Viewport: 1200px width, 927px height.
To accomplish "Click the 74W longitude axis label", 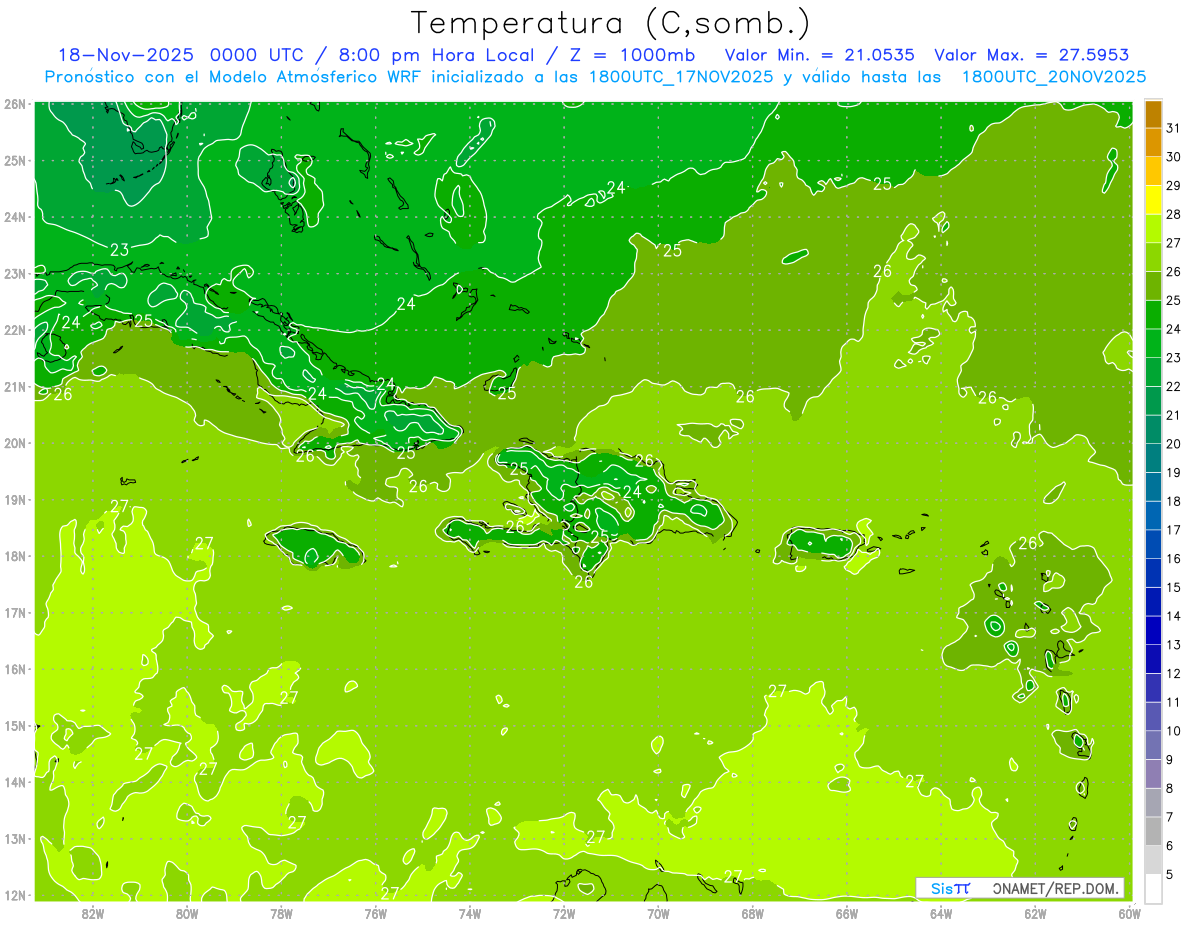I will [x=470, y=913].
